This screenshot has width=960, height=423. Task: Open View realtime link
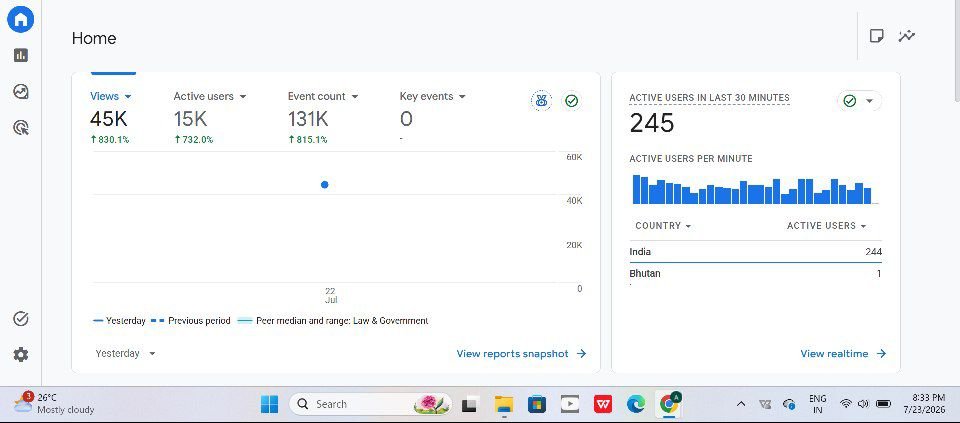tap(843, 354)
